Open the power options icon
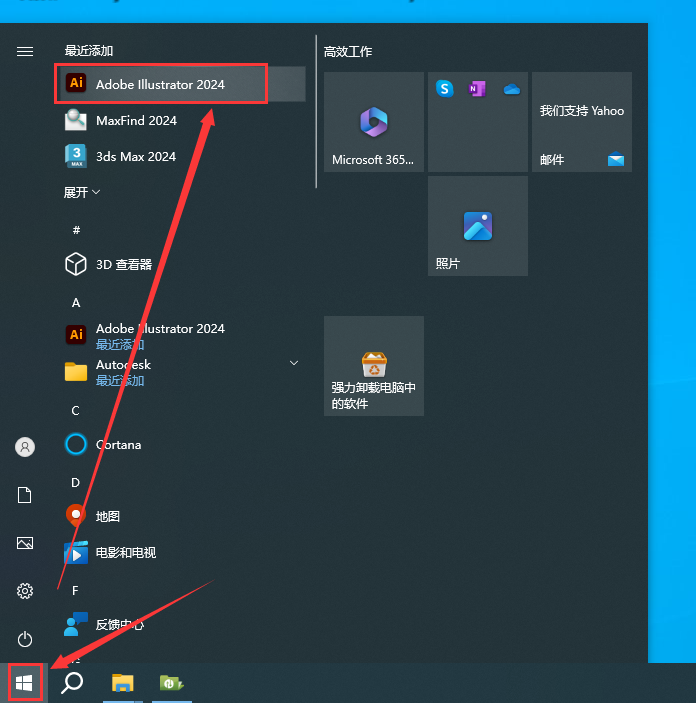 [x=25, y=638]
